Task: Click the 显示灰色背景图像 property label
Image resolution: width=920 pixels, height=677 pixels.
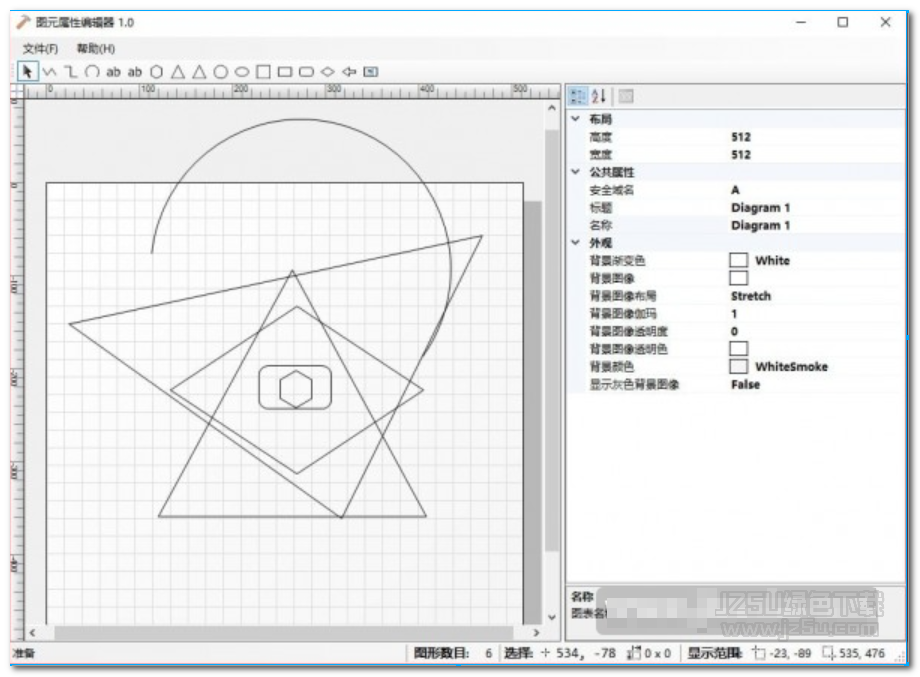Action: 634,384
